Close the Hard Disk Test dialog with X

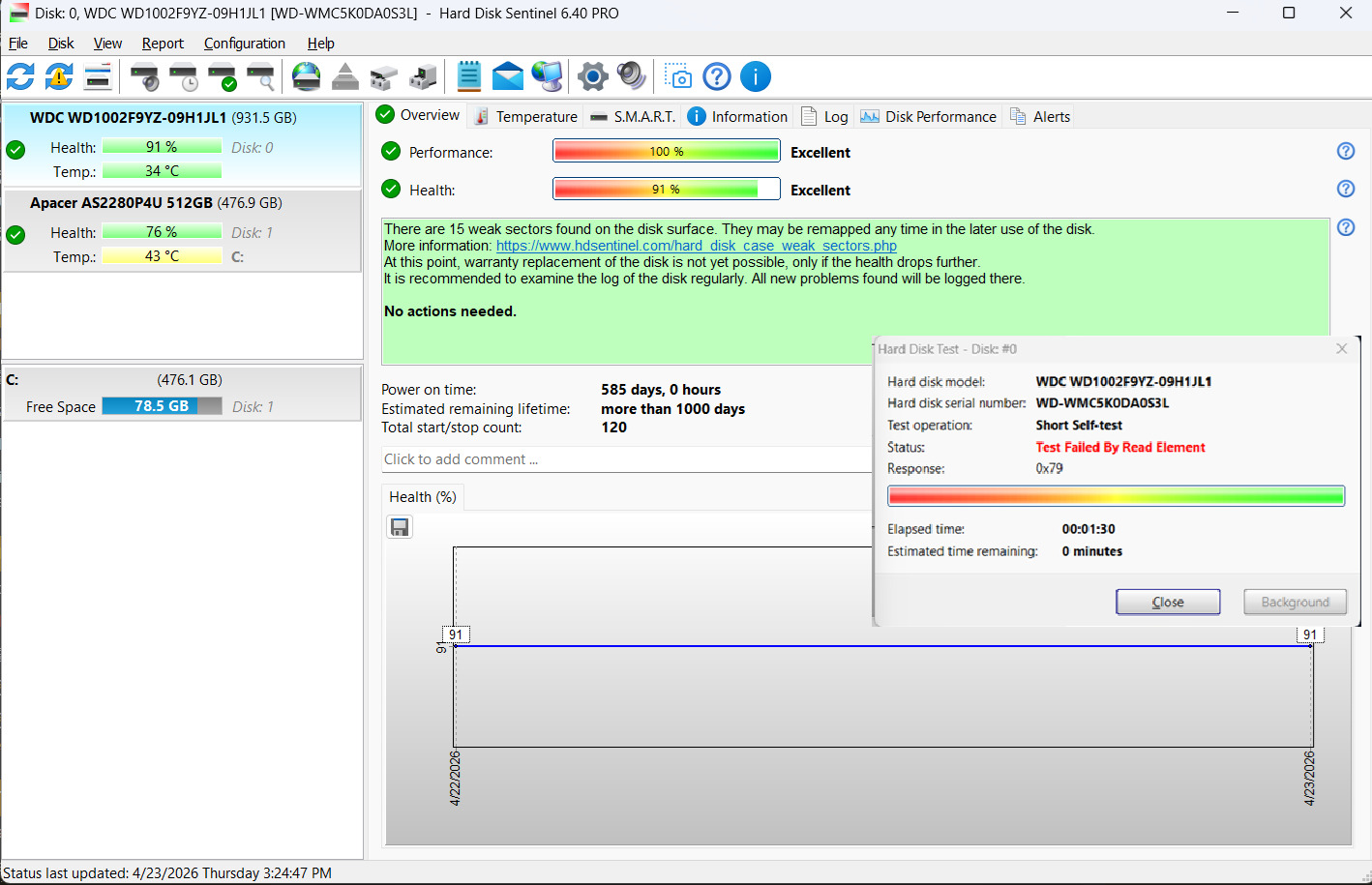[1342, 349]
